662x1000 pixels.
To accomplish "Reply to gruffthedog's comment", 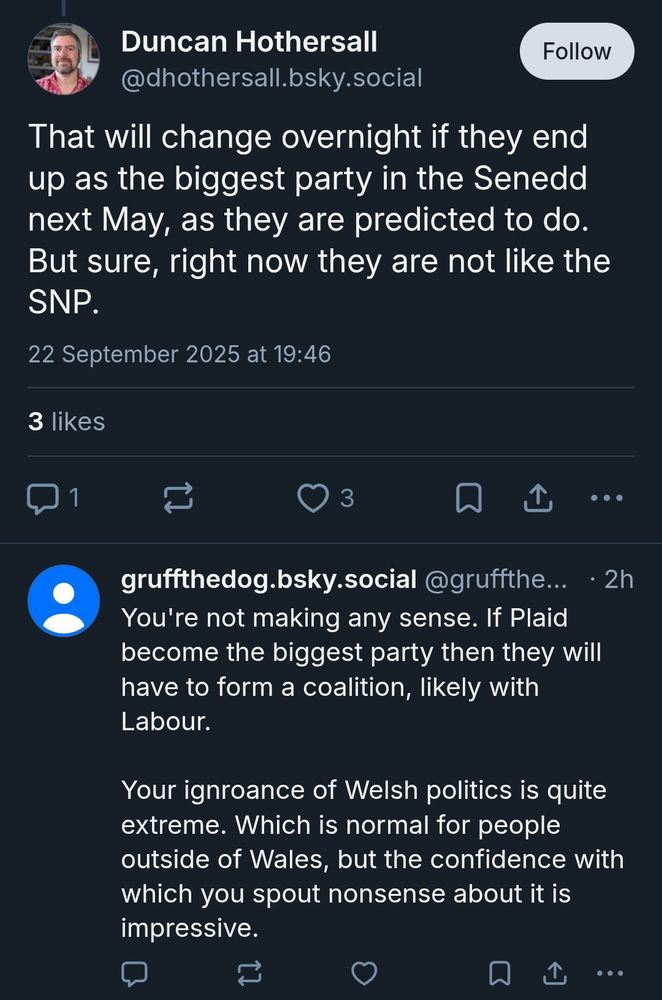I will 135,972.
